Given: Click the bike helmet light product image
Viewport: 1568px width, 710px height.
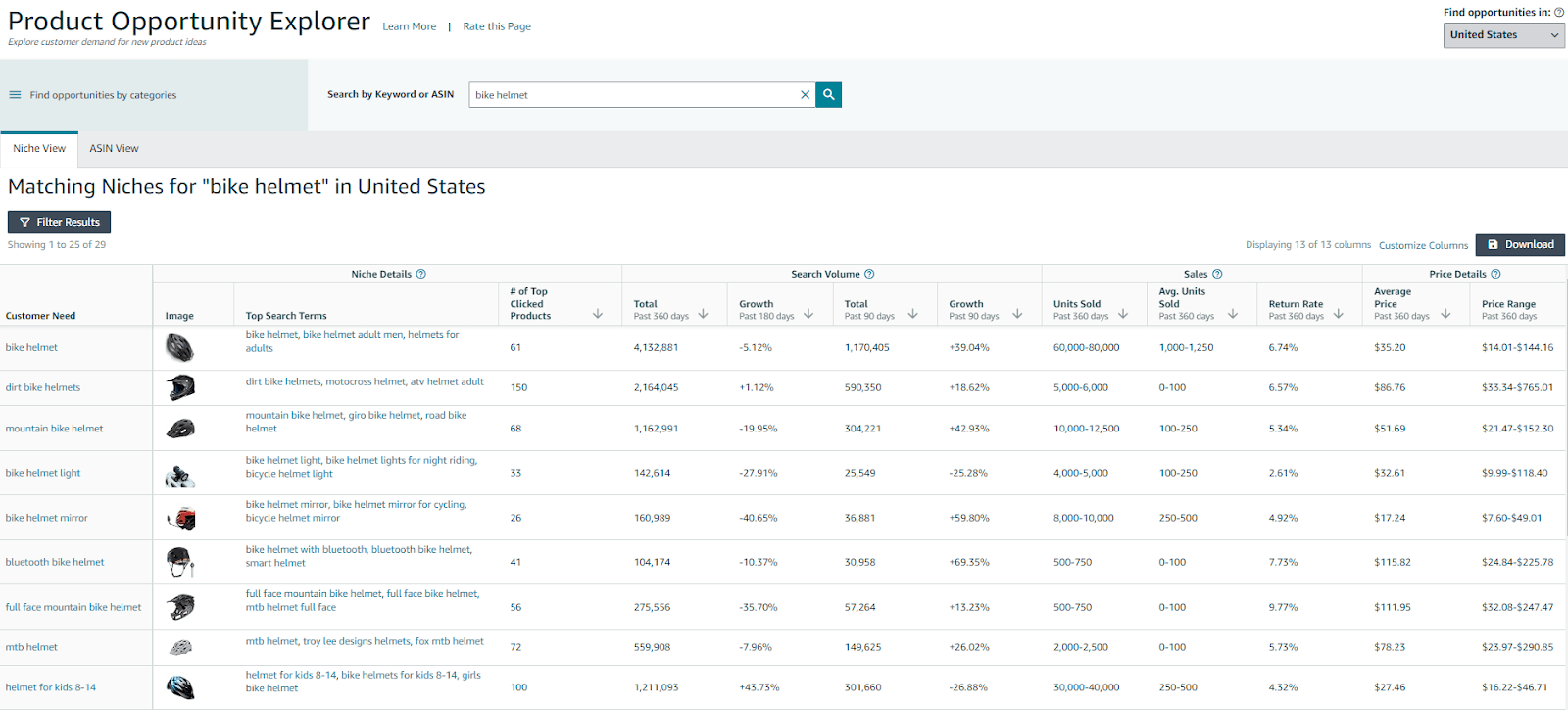Looking at the screenshot, I should pos(179,477).
